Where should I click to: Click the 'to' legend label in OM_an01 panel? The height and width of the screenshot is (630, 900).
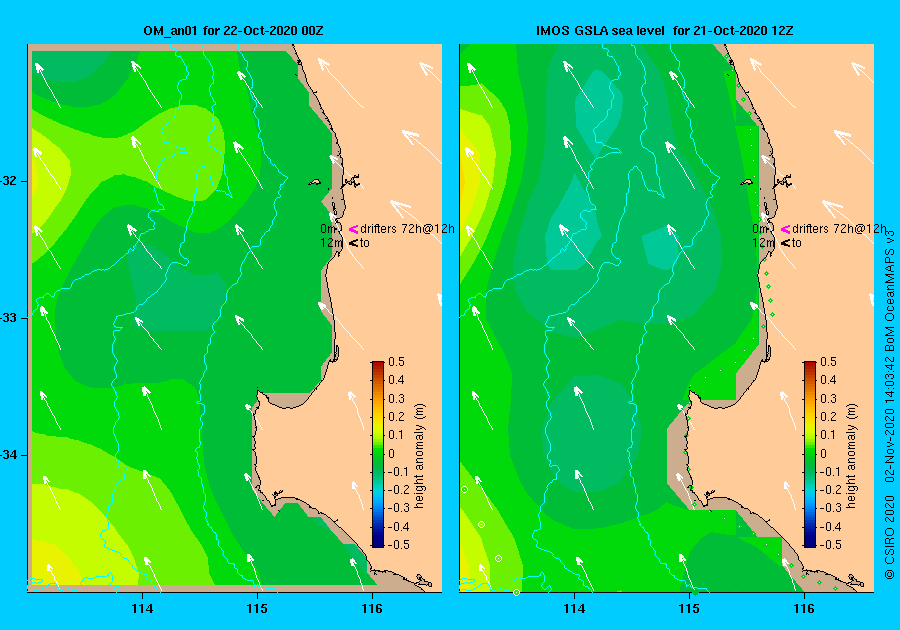coord(364,243)
